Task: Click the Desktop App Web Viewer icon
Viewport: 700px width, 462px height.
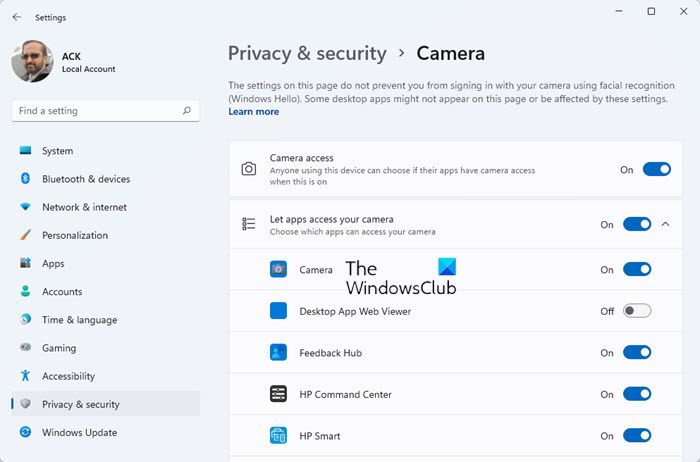Action: coord(278,311)
